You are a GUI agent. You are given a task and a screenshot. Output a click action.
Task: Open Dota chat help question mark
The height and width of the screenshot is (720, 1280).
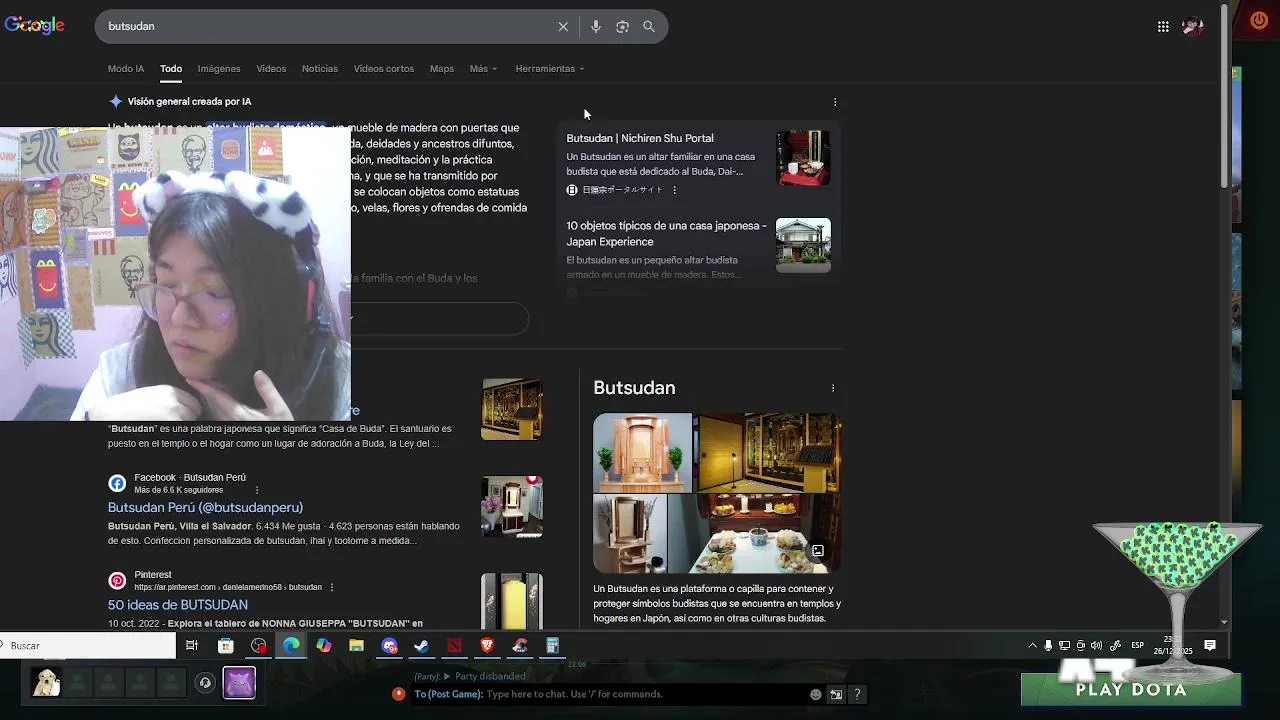click(857, 694)
